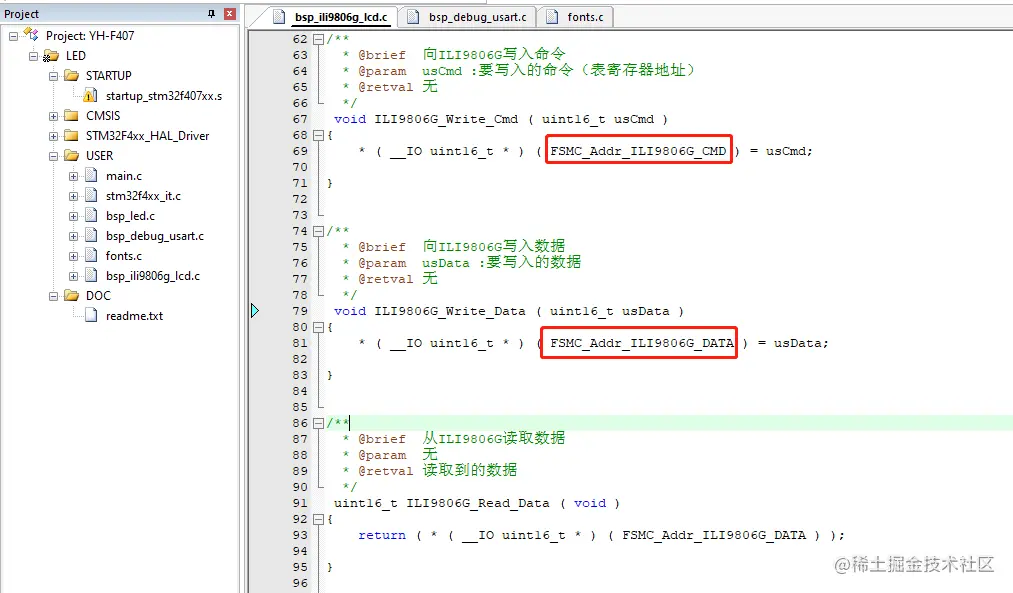Click the LED target folder icon
This screenshot has height=593, width=1013.
[50, 56]
